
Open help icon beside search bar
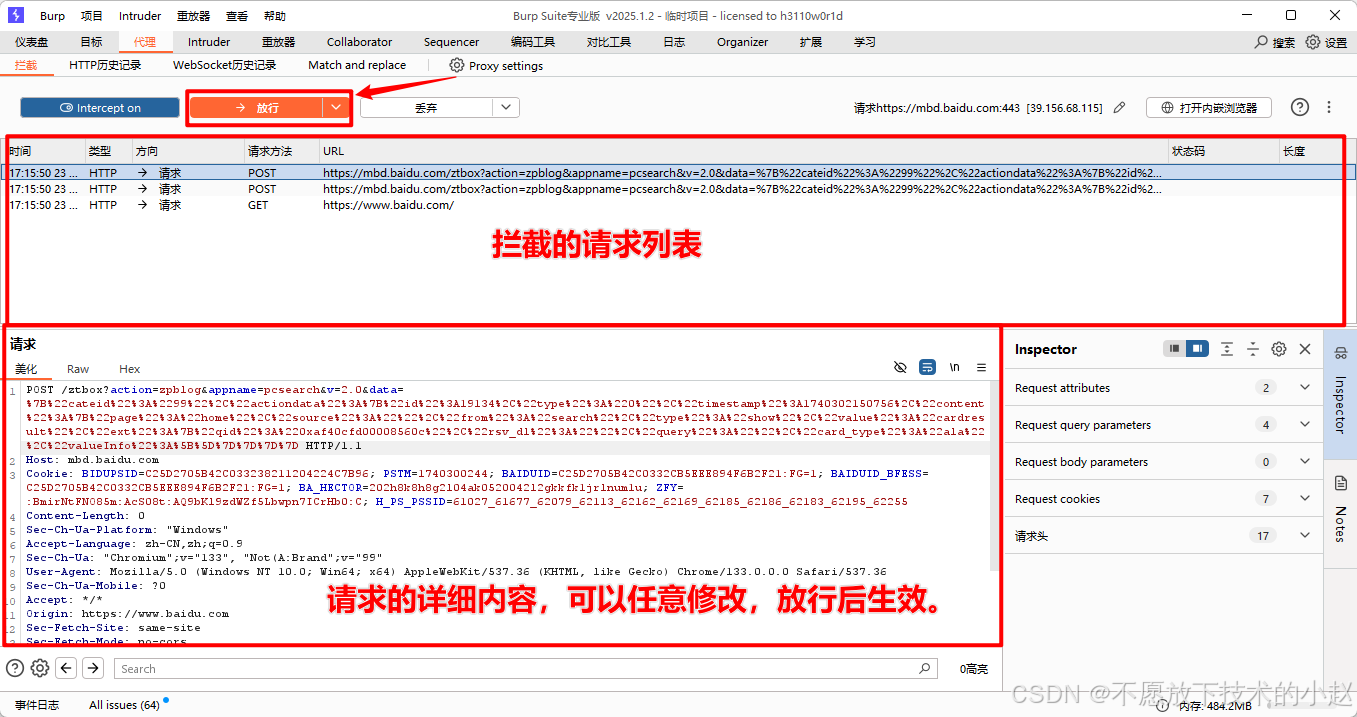(15, 668)
